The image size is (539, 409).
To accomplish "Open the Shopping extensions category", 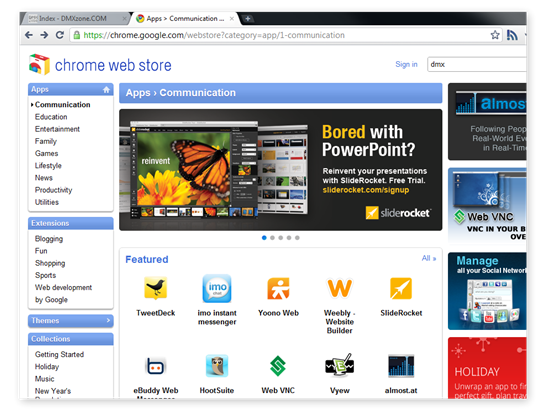I will pos(50,263).
